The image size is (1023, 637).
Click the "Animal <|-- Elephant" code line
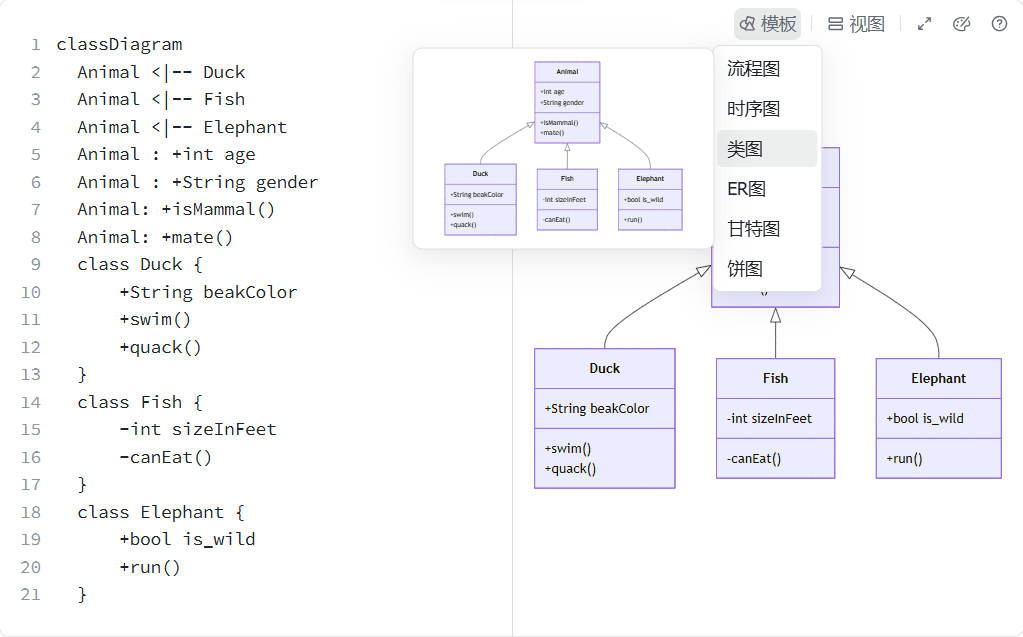[182, 127]
